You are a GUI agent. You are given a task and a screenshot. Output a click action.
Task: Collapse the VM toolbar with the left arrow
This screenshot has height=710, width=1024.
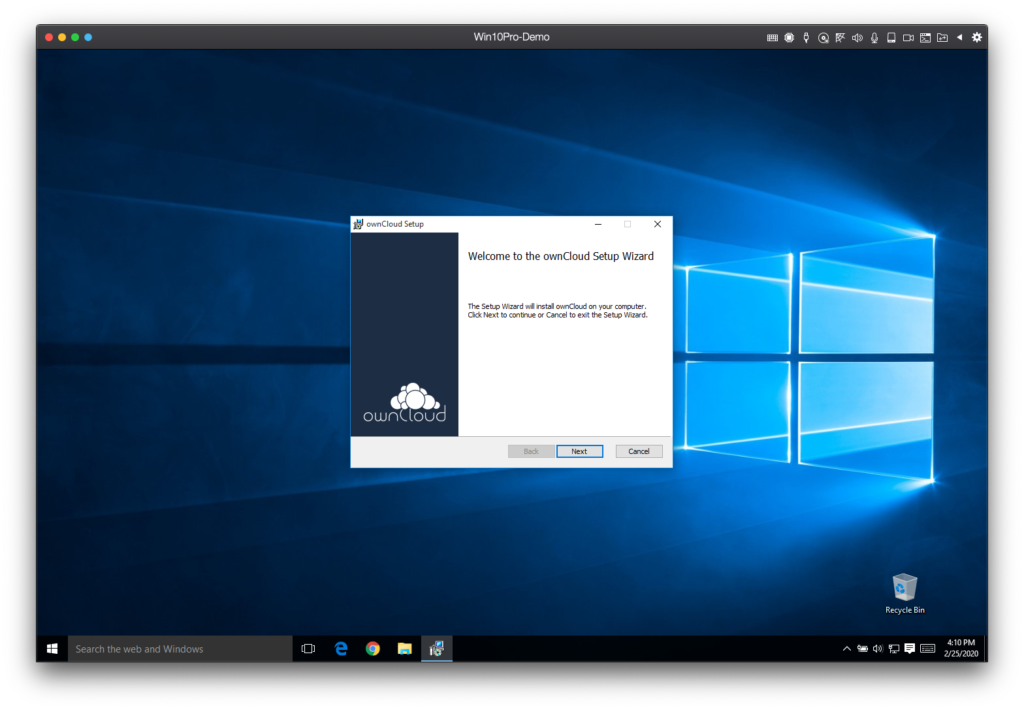[959, 37]
